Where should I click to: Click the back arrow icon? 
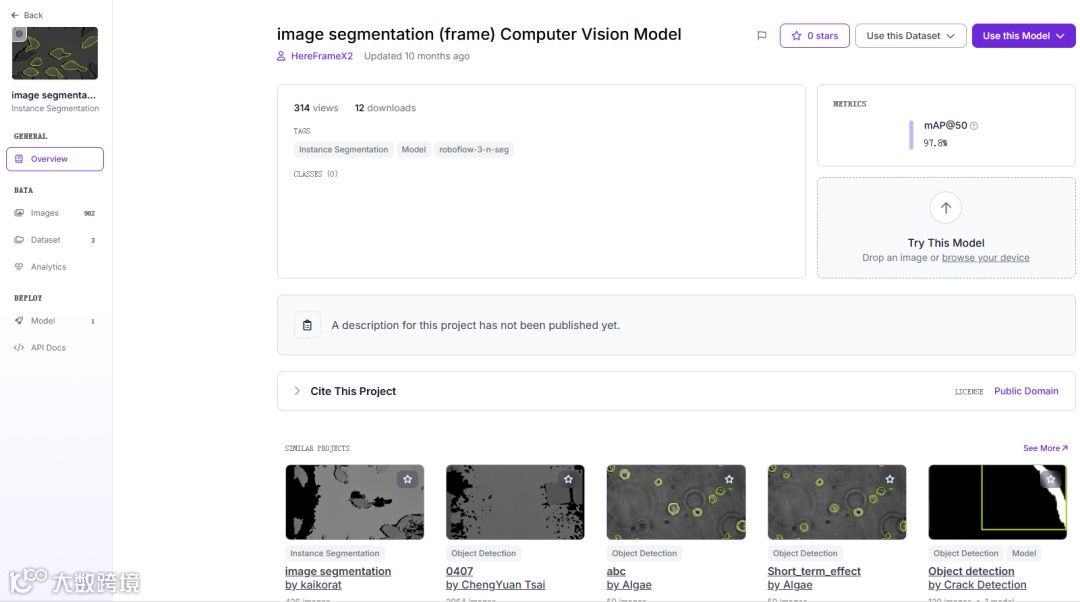[x=15, y=15]
